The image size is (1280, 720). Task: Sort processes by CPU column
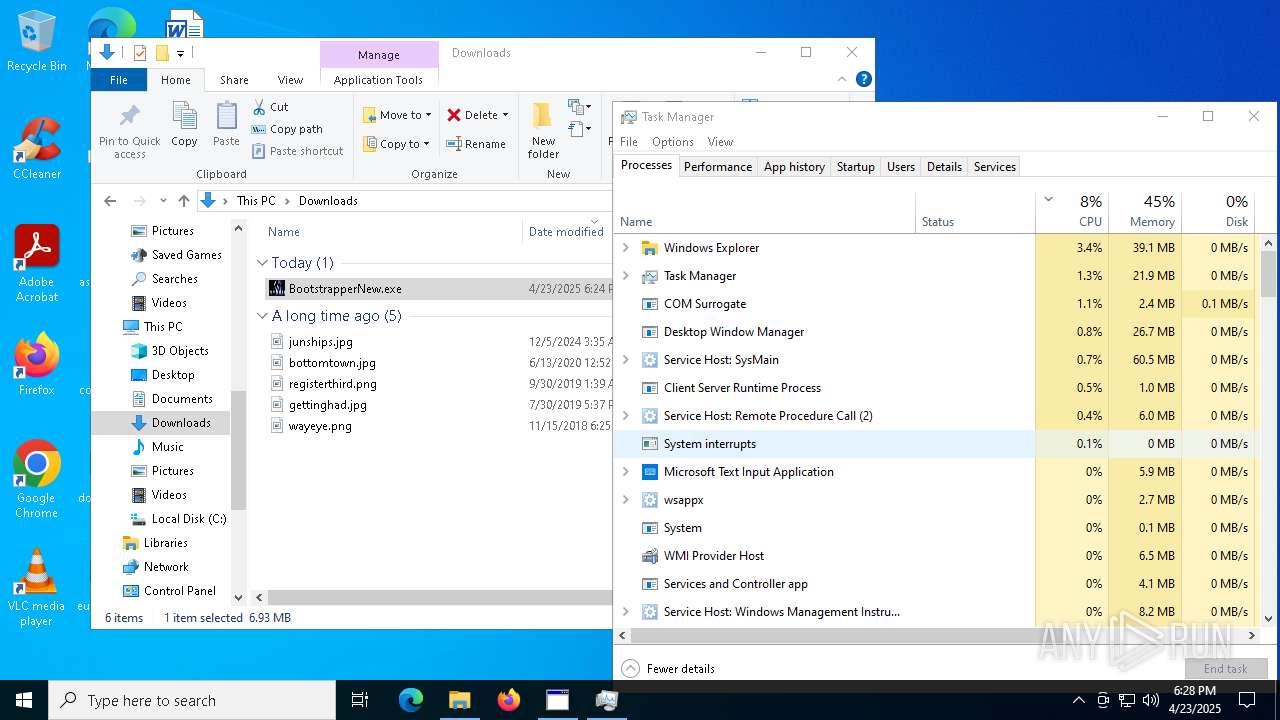[1072, 211]
